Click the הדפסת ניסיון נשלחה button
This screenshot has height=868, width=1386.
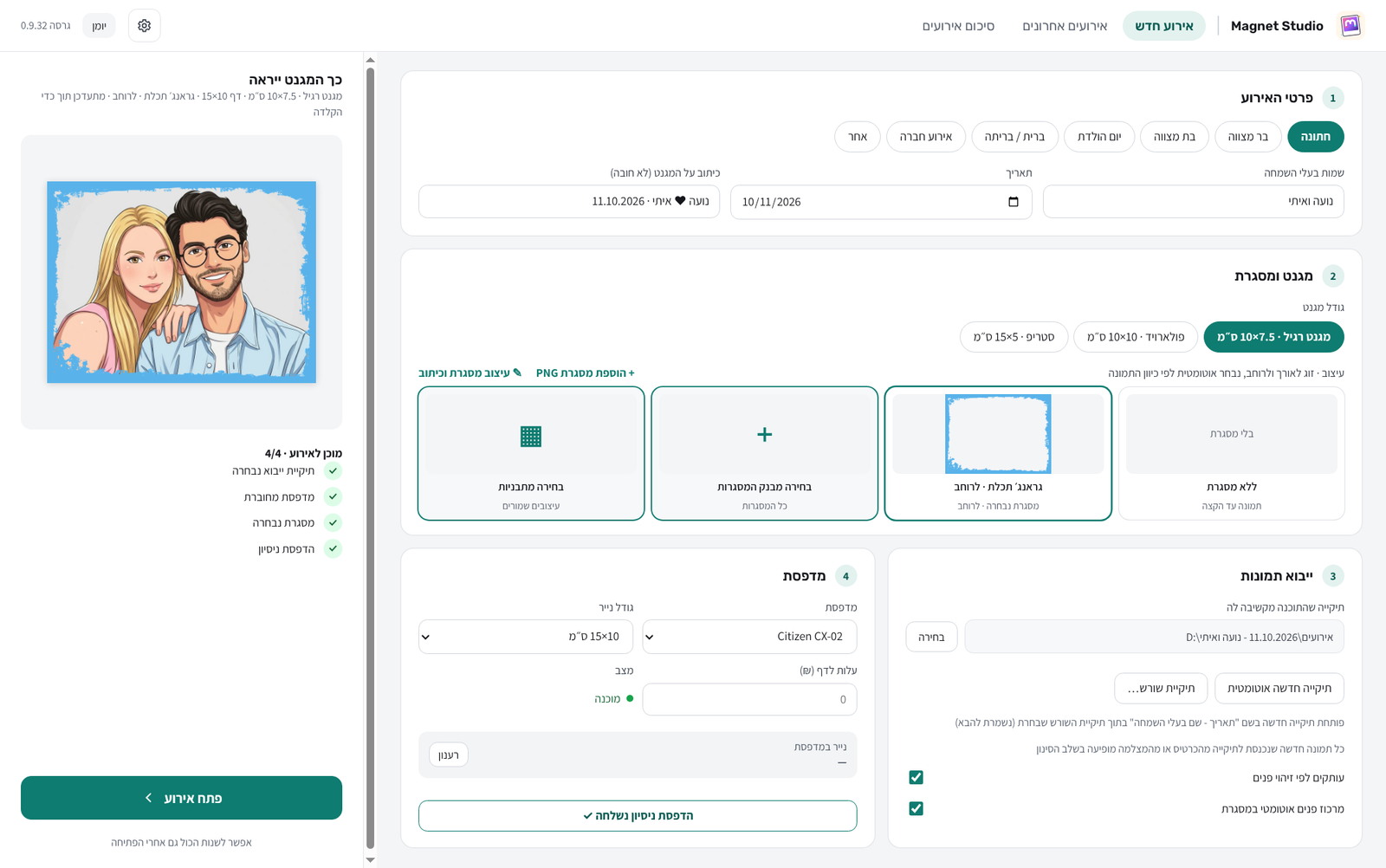[638, 816]
